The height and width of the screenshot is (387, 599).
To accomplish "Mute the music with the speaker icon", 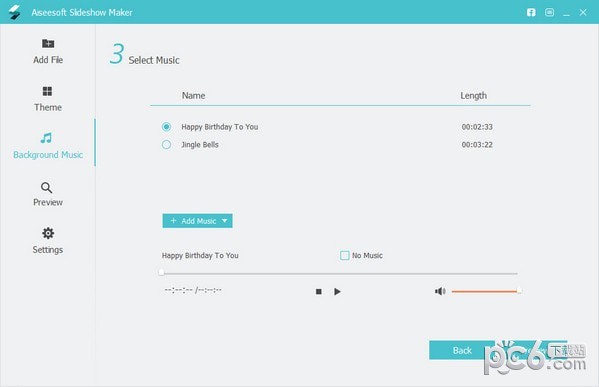I will click(x=440, y=291).
